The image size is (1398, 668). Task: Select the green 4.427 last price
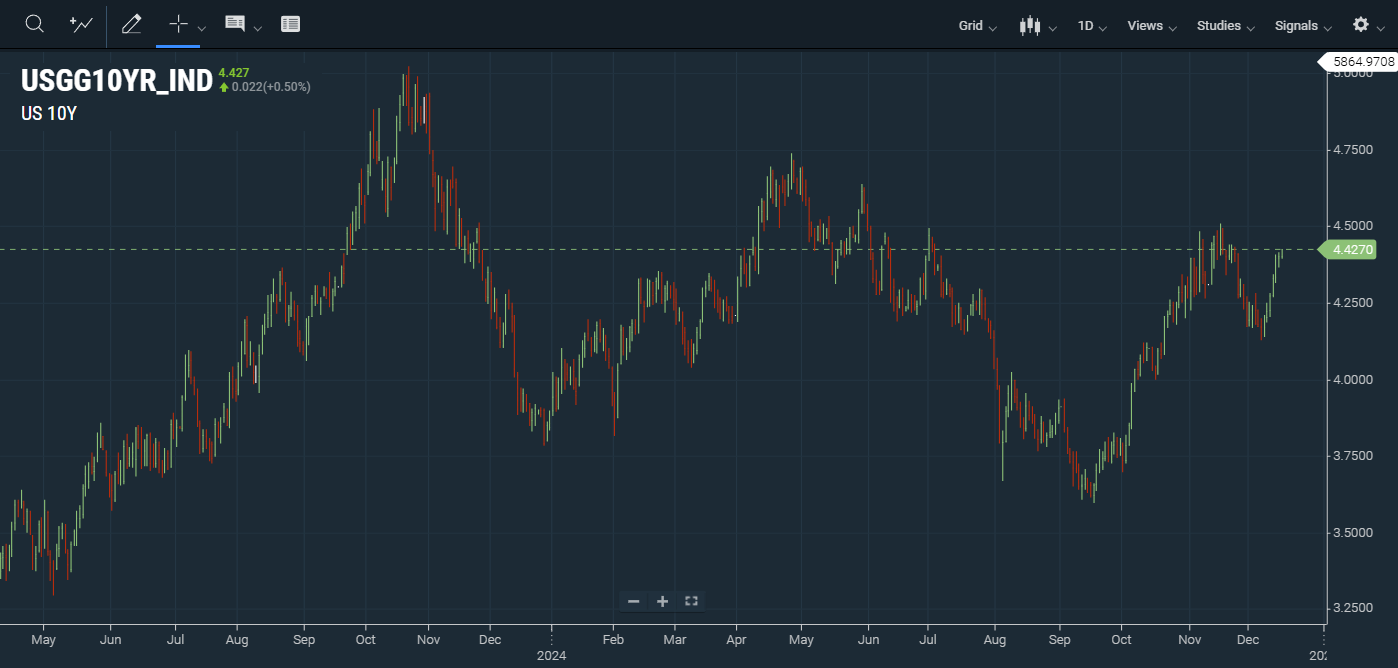click(233, 73)
